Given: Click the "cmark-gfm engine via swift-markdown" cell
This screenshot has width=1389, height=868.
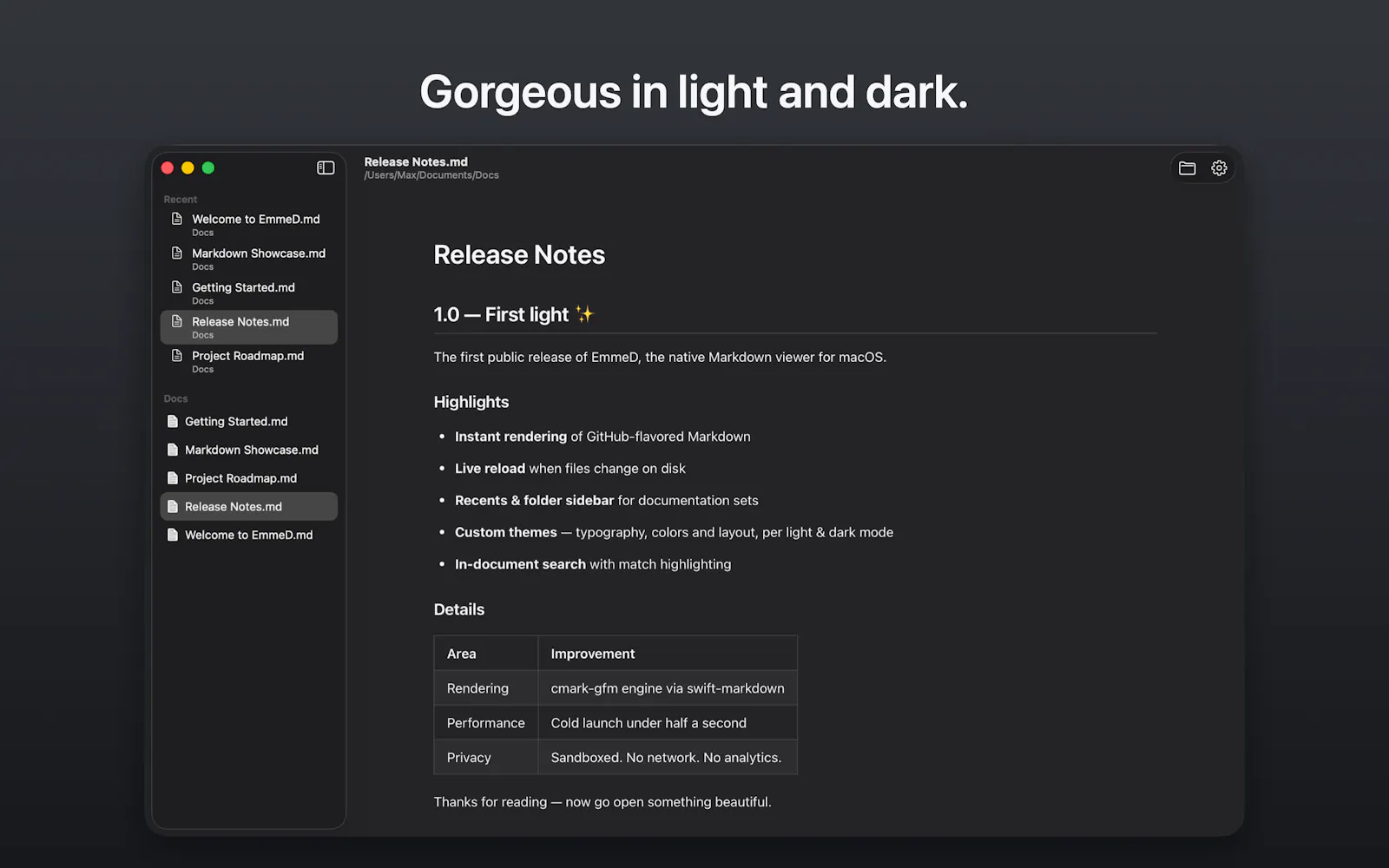Looking at the screenshot, I should pos(668,688).
